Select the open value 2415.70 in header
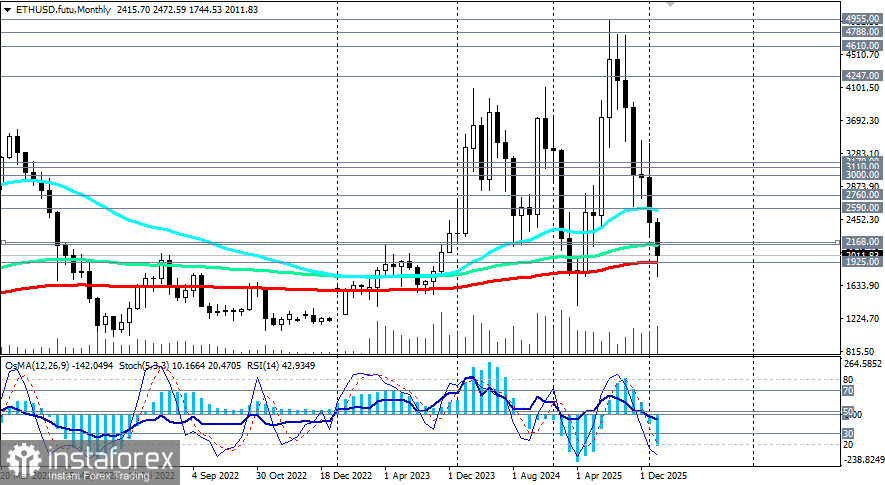Viewport: 885px width, 485px height. click(133, 10)
